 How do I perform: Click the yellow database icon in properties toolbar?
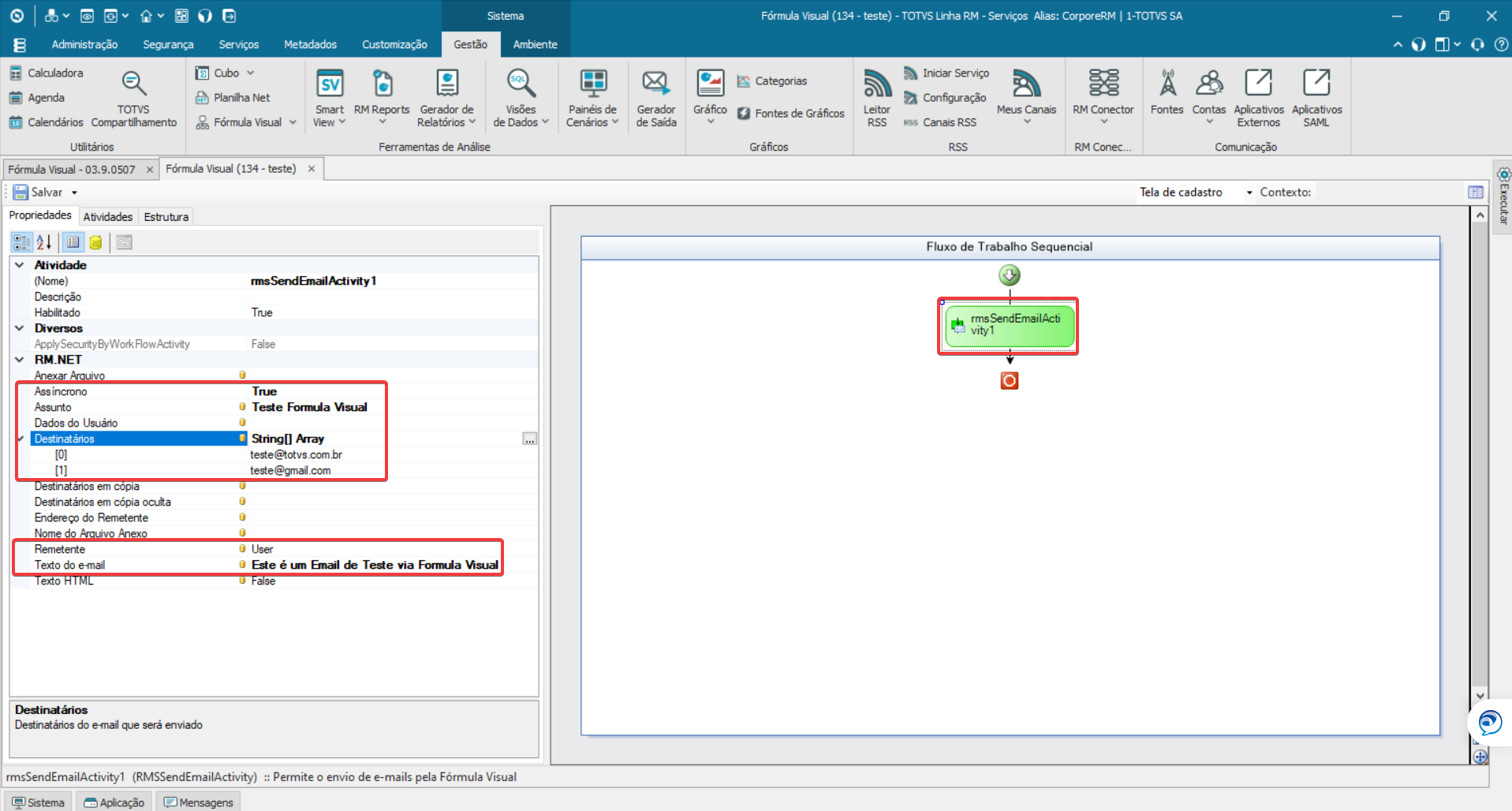tap(95, 242)
